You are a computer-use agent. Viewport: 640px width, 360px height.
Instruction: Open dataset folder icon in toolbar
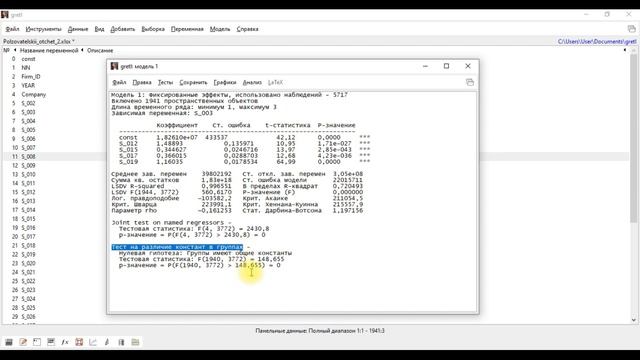tap(135, 342)
